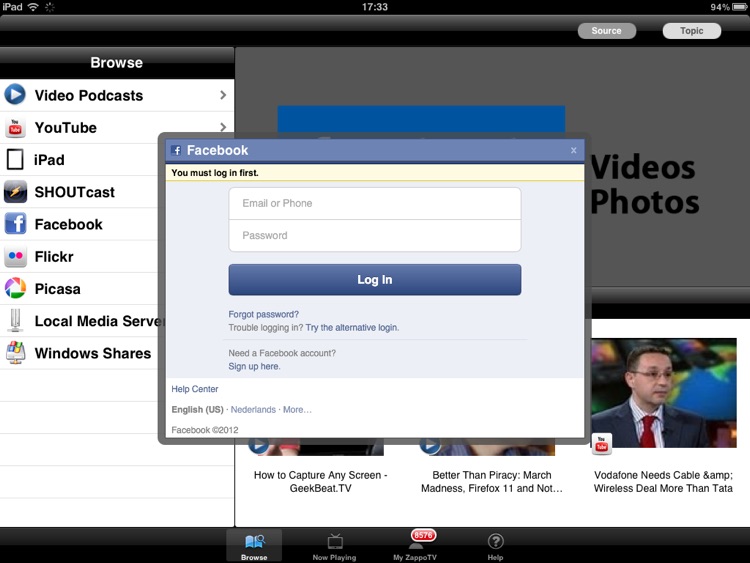The width and height of the screenshot is (750, 563).
Task: Select the Windows Shares icon
Action: tap(15, 353)
